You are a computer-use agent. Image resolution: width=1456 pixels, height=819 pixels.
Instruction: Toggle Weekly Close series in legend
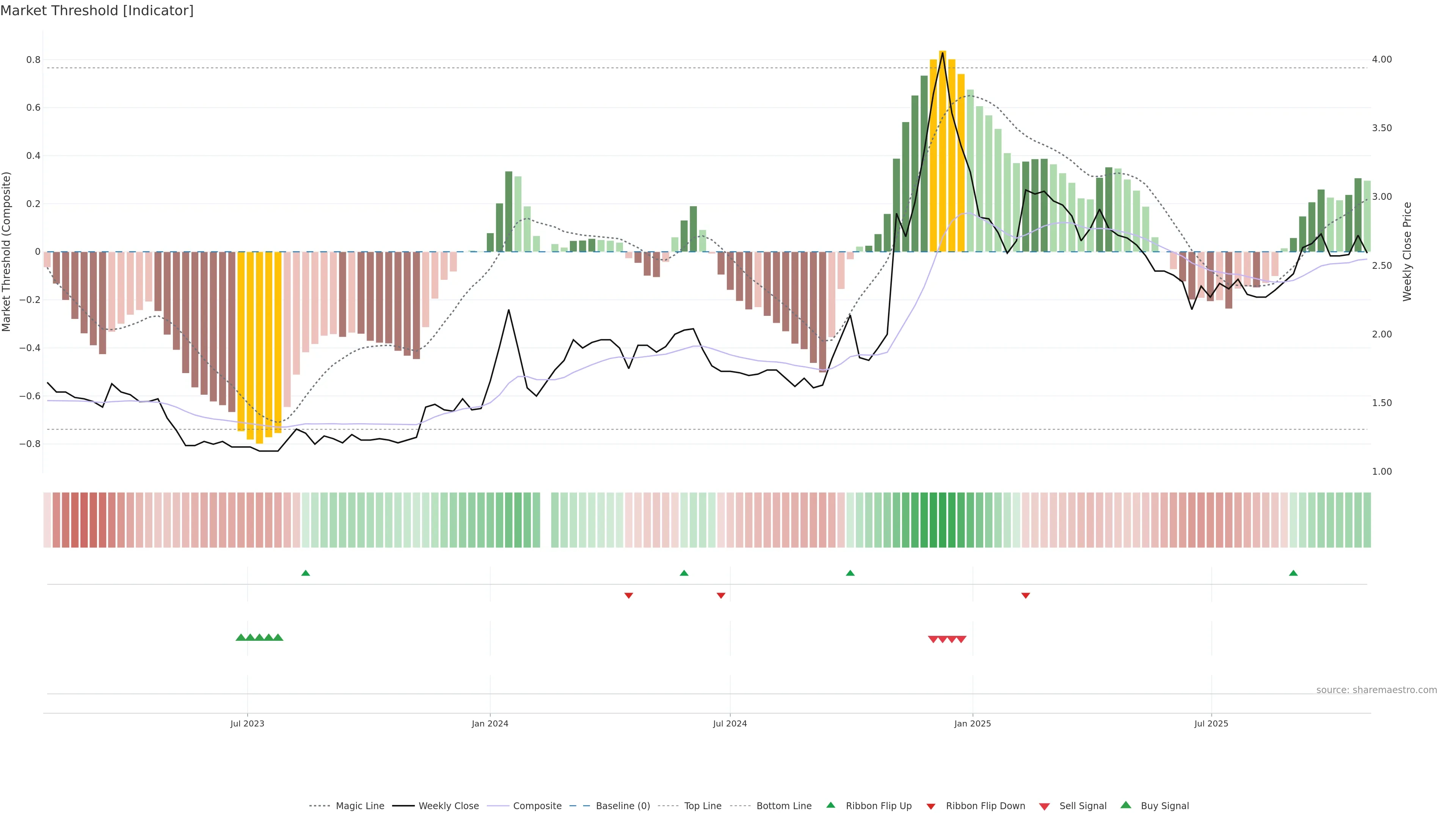pos(448,806)
